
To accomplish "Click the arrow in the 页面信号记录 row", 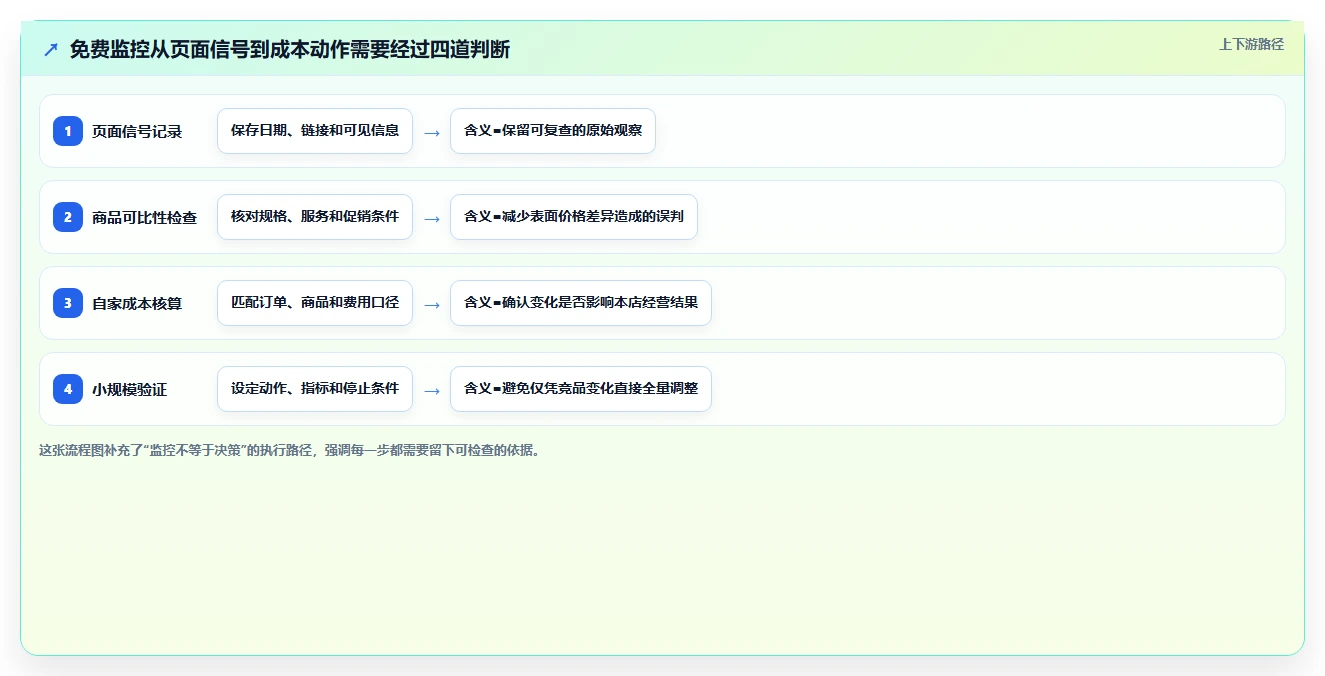I will pyautogui.click(x=431, y=132).
